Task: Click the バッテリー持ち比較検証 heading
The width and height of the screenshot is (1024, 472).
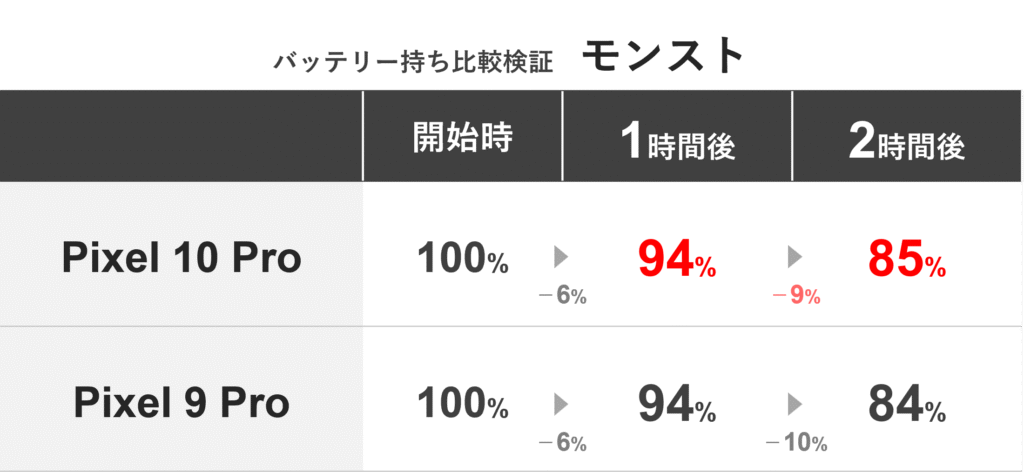Action: pos(409,61)
